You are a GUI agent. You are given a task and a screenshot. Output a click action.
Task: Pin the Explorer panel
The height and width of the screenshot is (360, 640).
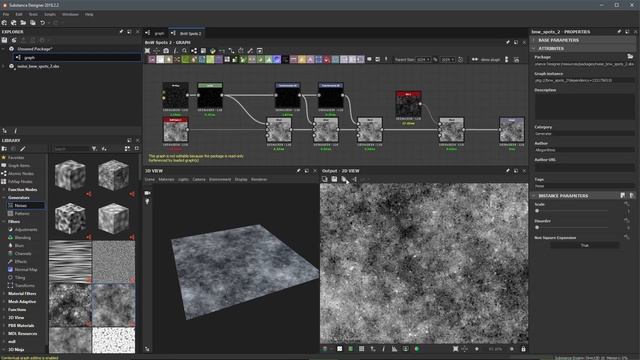pos(121,31)
